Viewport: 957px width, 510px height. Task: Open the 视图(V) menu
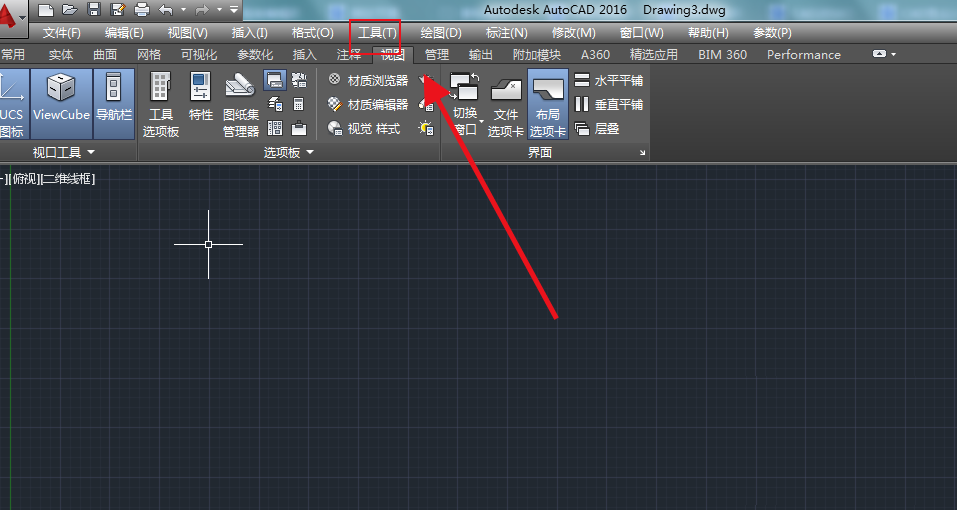(x=187, y=33)
